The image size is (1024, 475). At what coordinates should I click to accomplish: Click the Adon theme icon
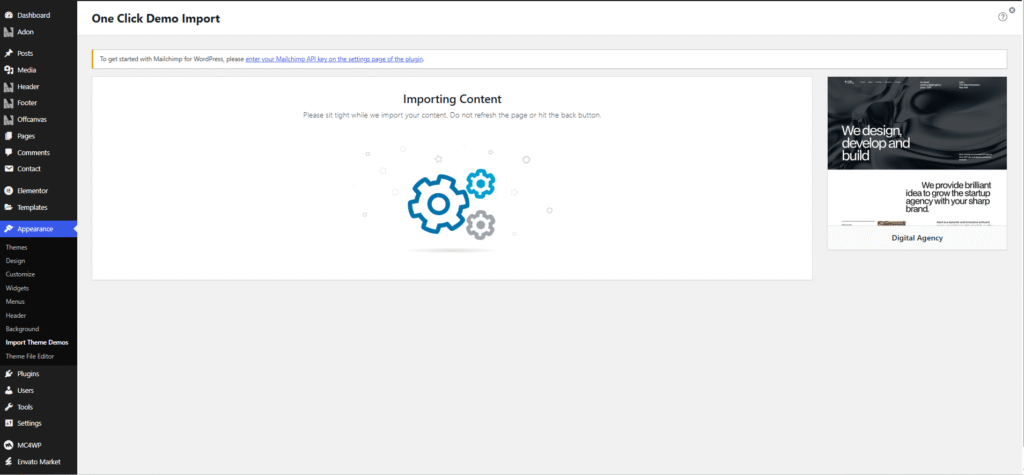pos(8,31)
